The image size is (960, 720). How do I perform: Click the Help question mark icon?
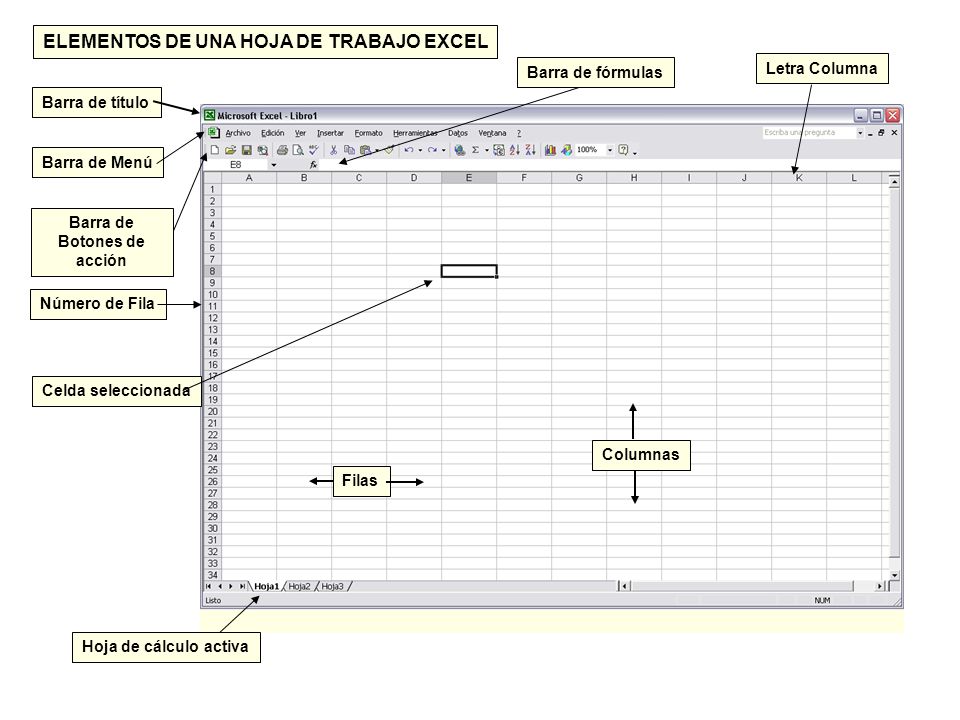tap(623, 150)
